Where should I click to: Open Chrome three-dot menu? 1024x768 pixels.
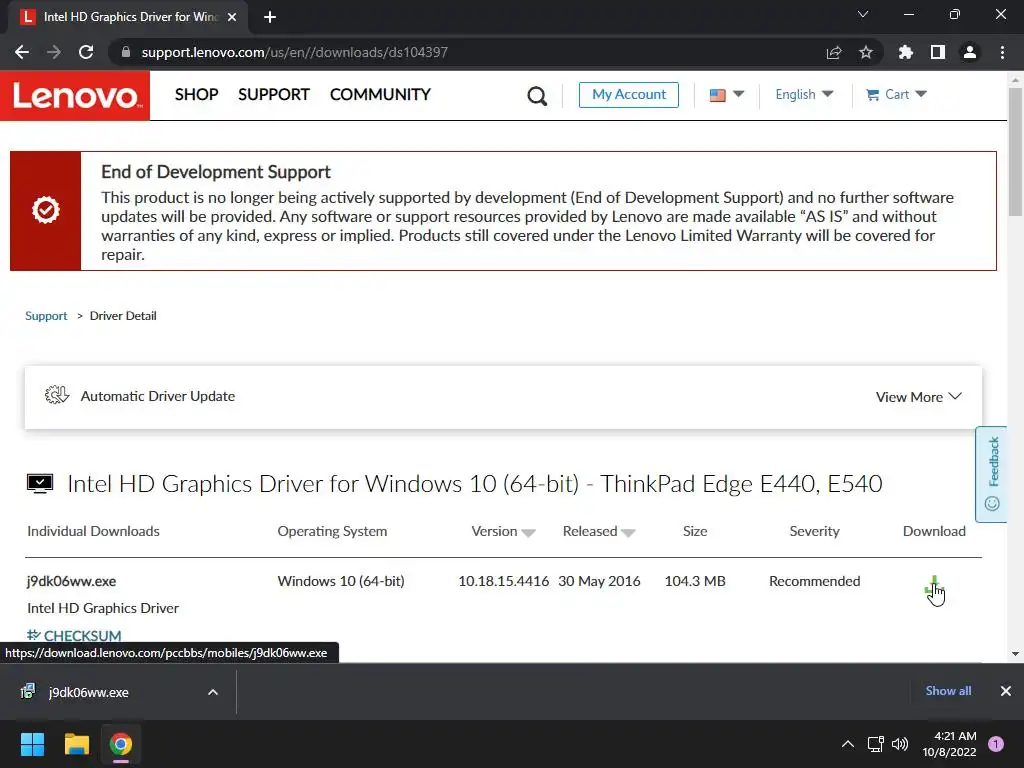[1002, 52]
